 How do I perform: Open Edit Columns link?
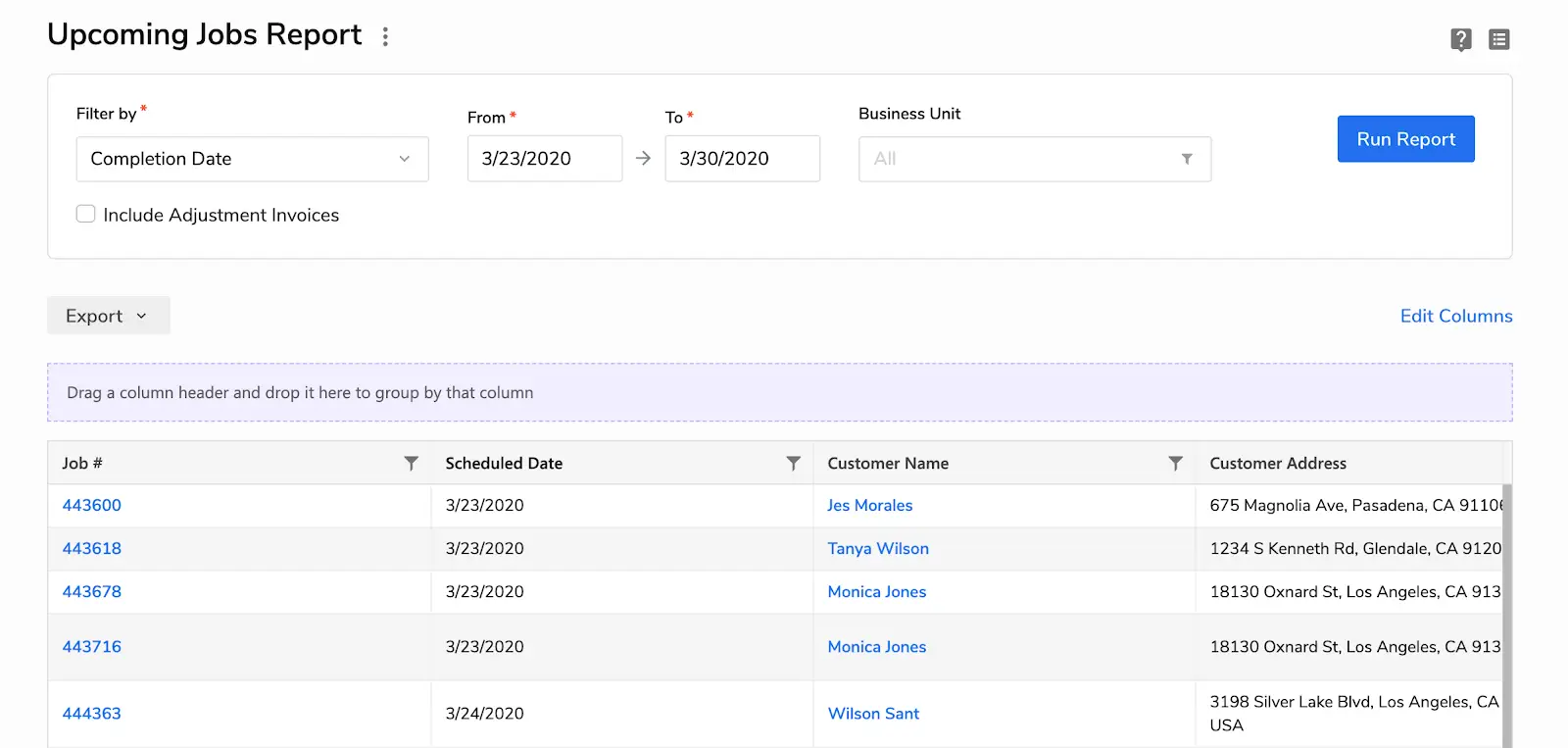(x=1455, y=316)
